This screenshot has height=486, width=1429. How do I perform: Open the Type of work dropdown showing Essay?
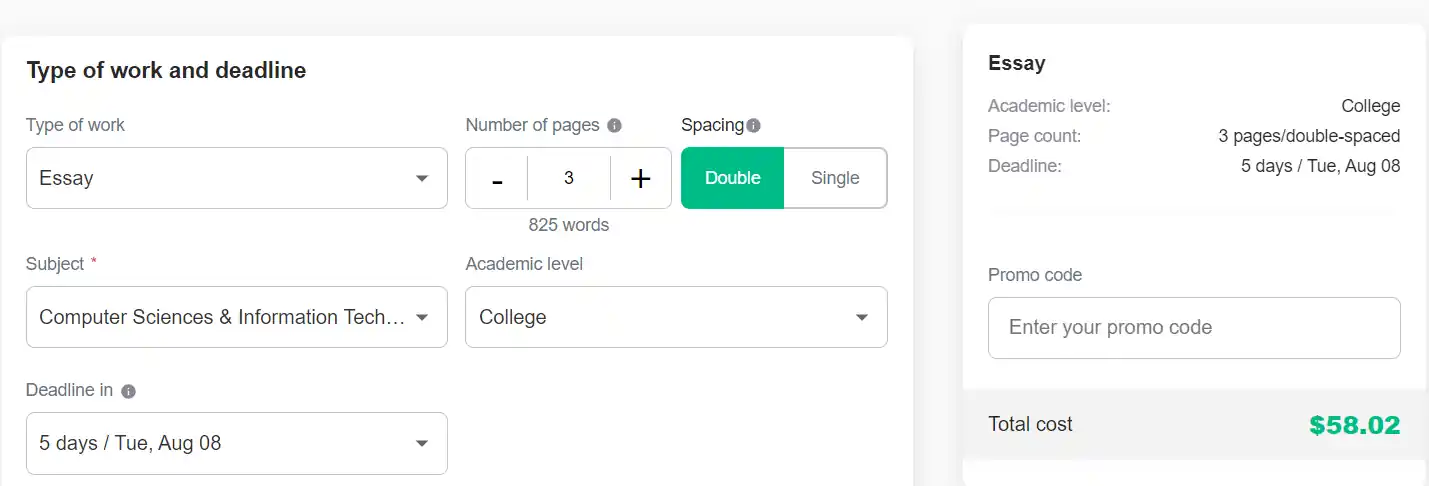click(x=236, y=178)
